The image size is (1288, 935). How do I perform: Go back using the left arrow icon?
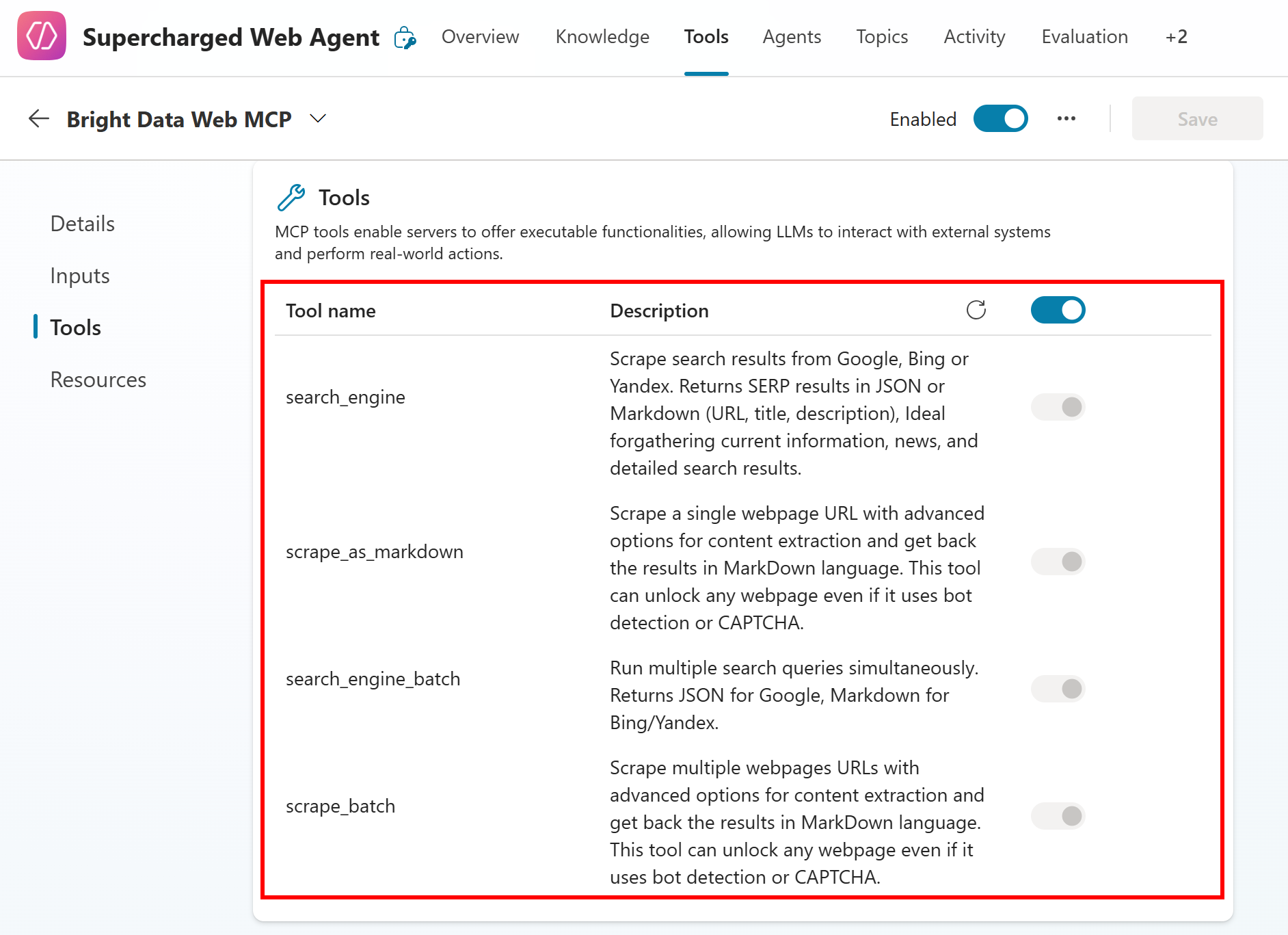39,119
